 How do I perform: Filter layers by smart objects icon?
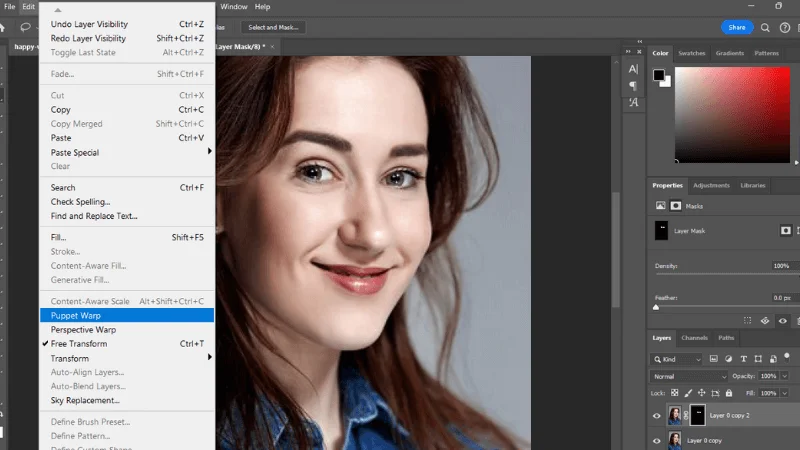(x=773, y=359)
